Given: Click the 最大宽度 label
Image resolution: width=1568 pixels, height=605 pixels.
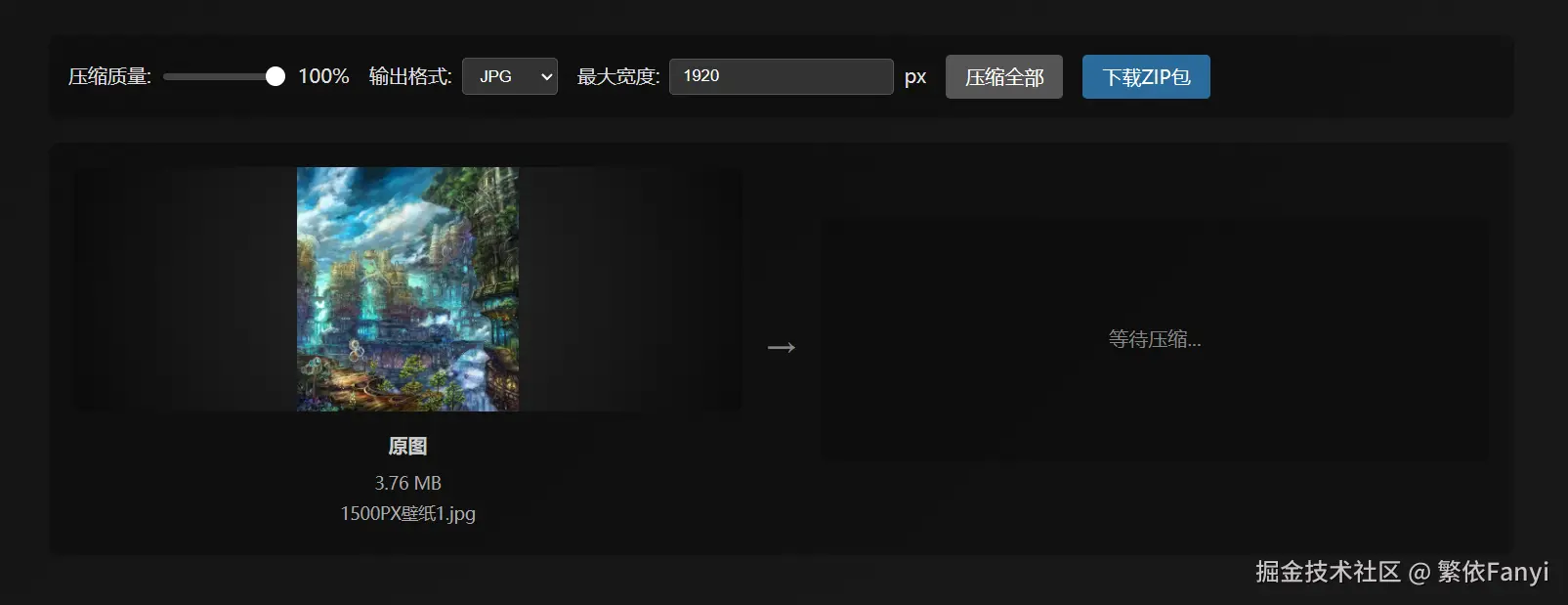Looking at the screenshot, I should pos(618,76).
